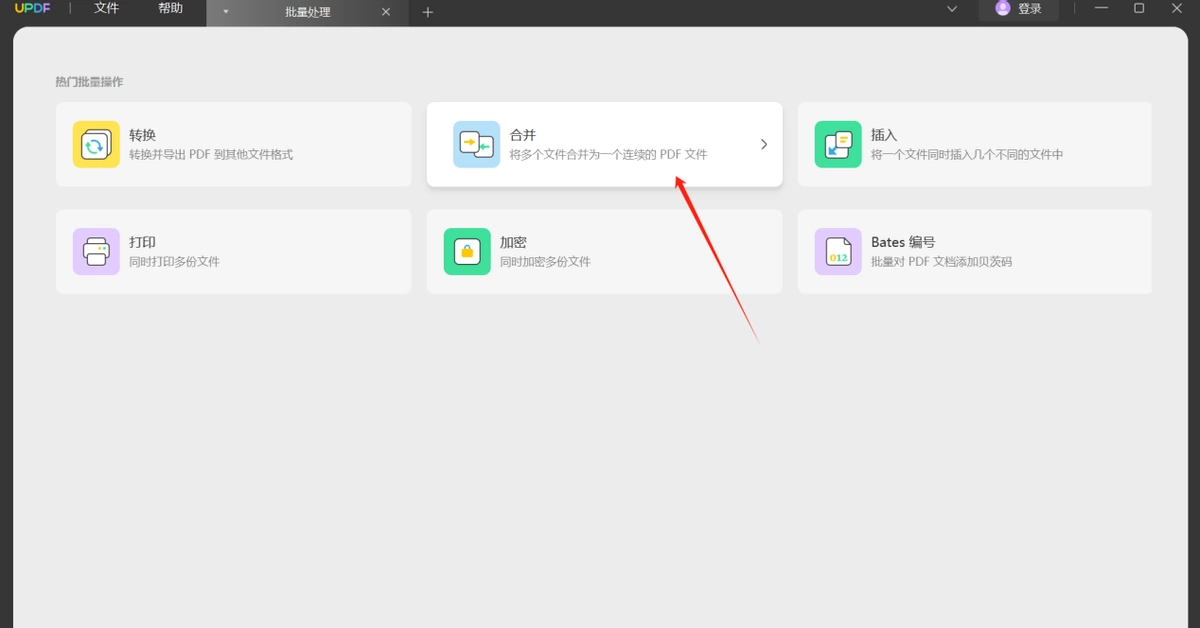Screen dimensions: 1200x628
Task: Click the 热门批量操作 section heading
Action: click(89, 82)
